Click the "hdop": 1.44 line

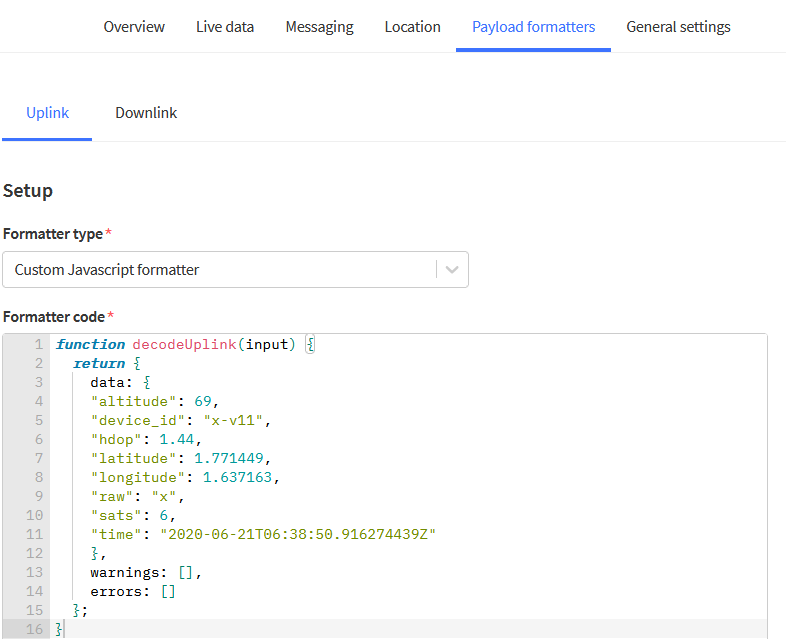click(x=146, y=440)
